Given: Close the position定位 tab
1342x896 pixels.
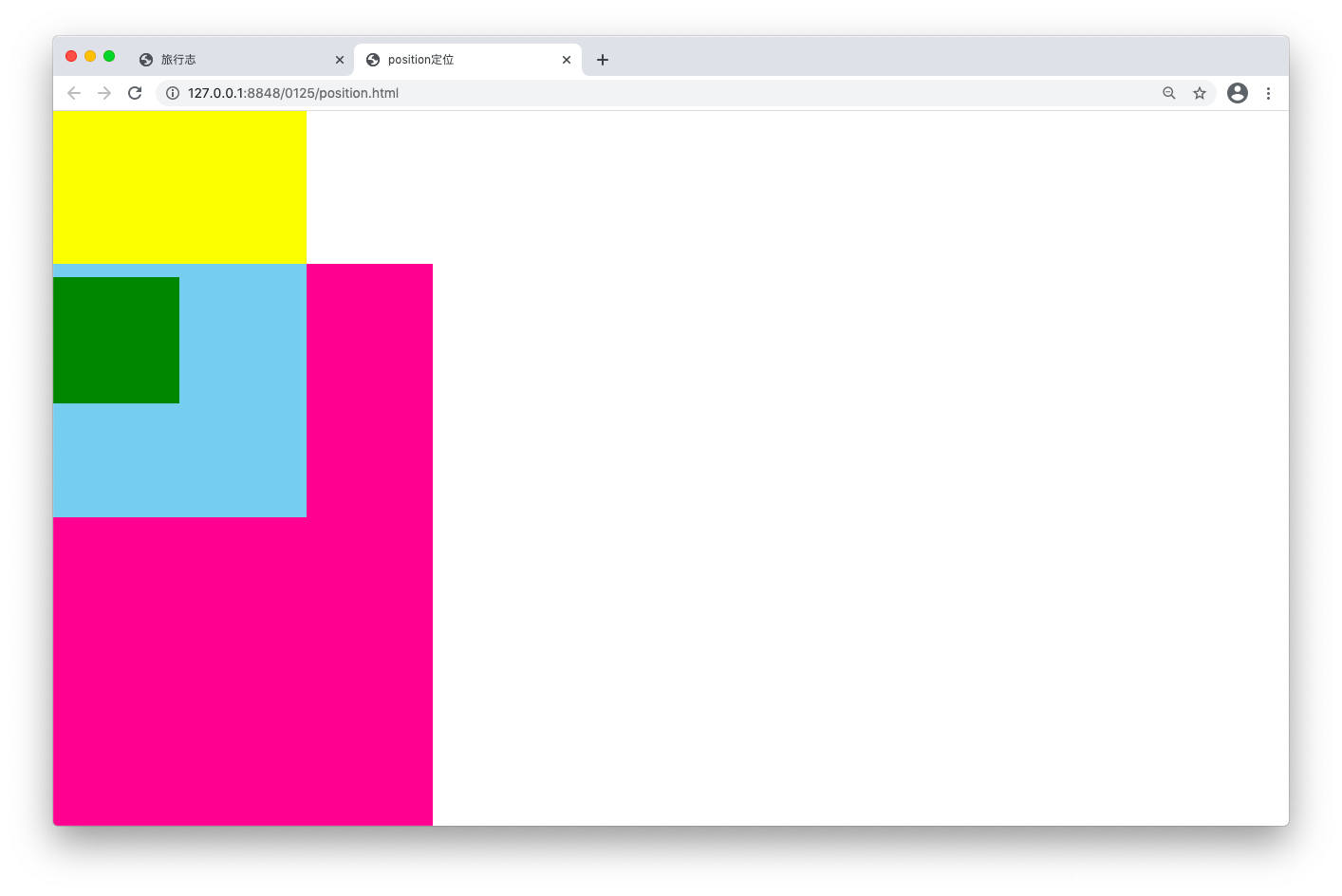Looking at the screenshot, I should 567,60.
